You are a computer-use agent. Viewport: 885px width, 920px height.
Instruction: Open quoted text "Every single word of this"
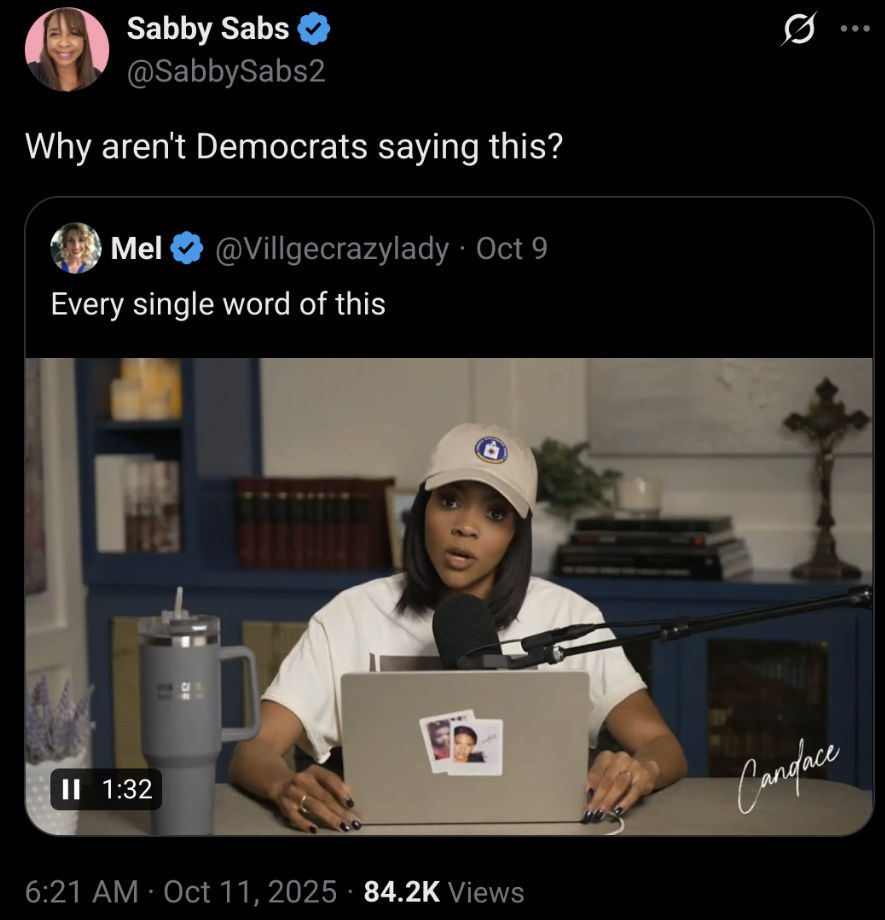(x=218, y=304)
